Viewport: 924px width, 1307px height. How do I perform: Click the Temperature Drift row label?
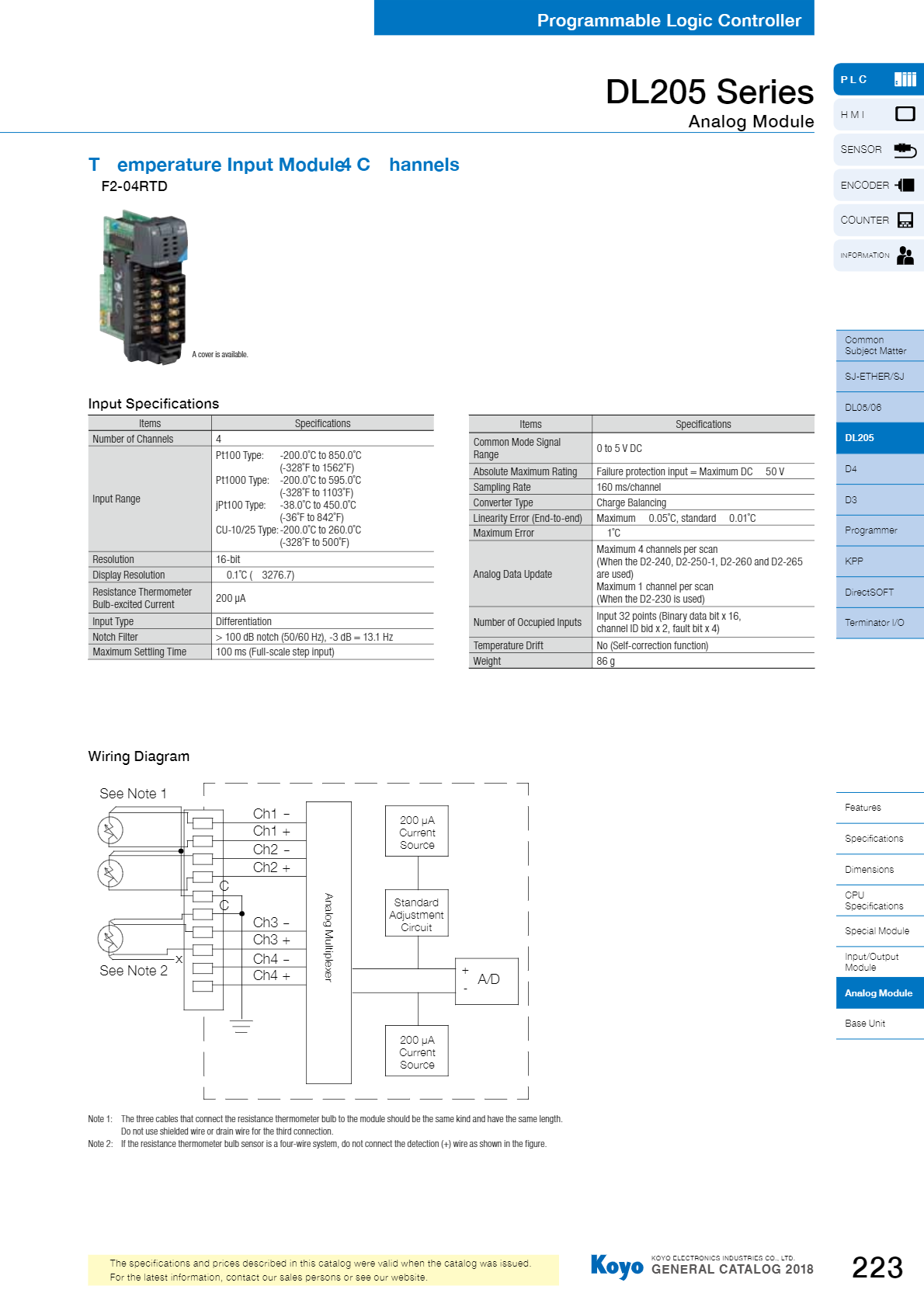click(509, 645)
